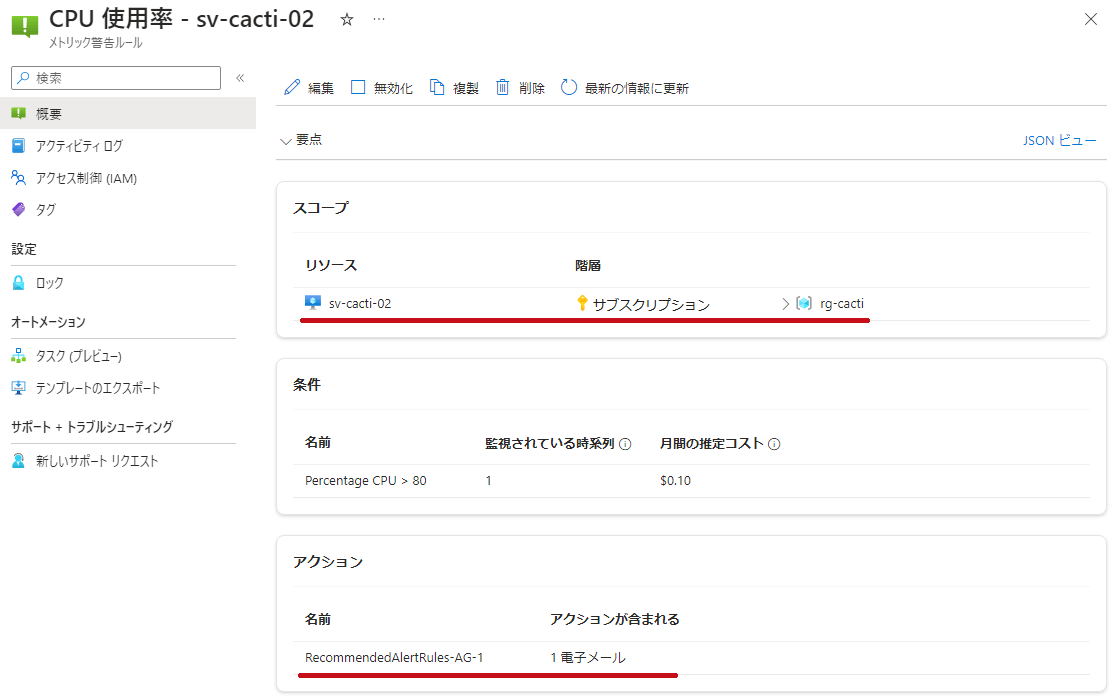Click info icon beside 月間の推定コスト

pyautogui.click(x=774, y=444)
